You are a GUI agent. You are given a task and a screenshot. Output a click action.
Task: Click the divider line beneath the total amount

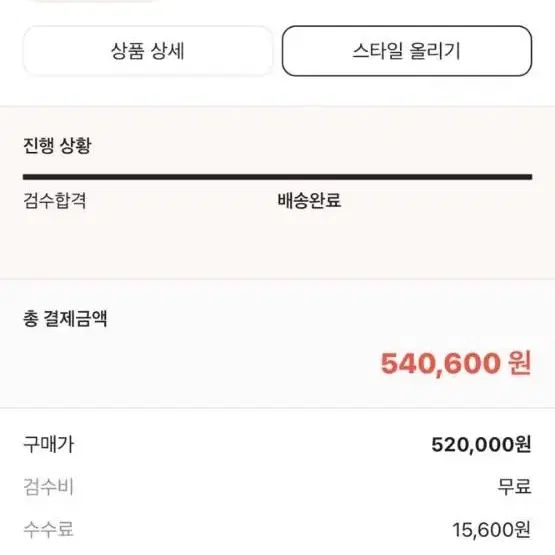pos(278,408)
